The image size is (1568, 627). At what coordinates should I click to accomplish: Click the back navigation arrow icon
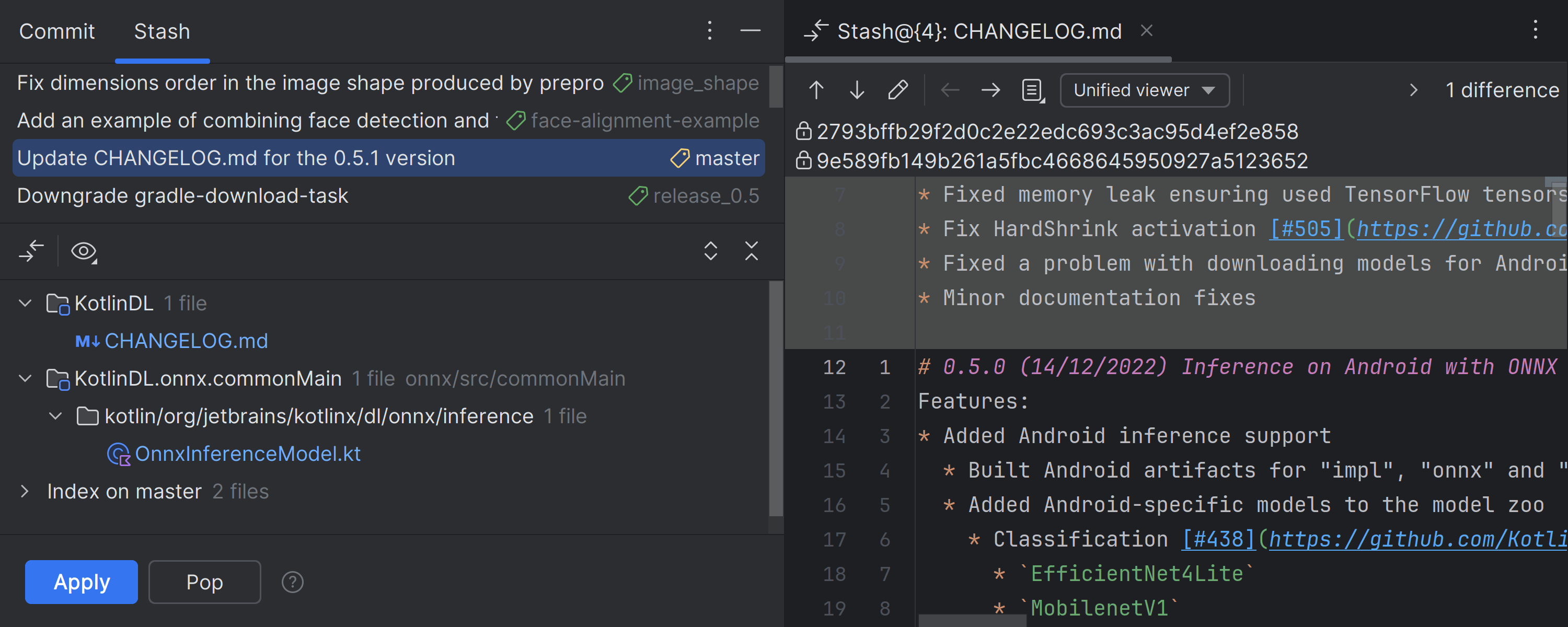point(950,90)
